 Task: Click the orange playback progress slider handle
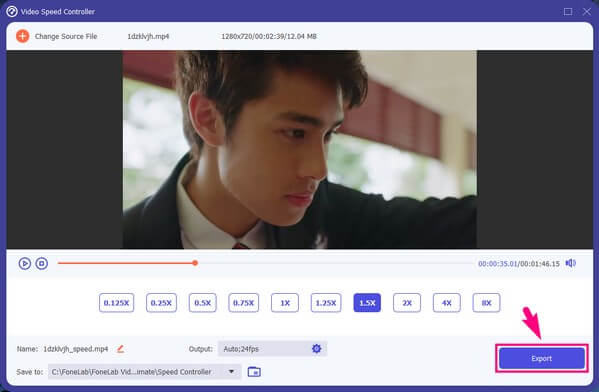click(195, 263)
